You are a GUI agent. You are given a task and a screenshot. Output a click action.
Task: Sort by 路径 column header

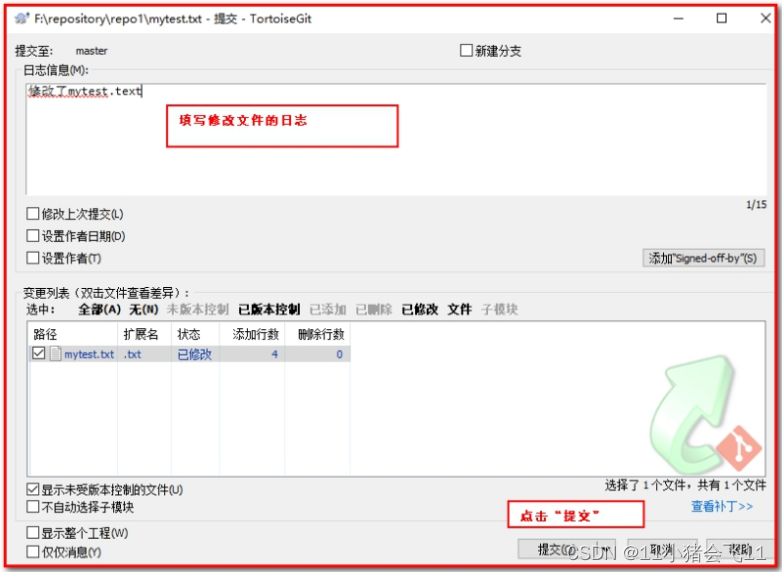(x=73, y=334)
